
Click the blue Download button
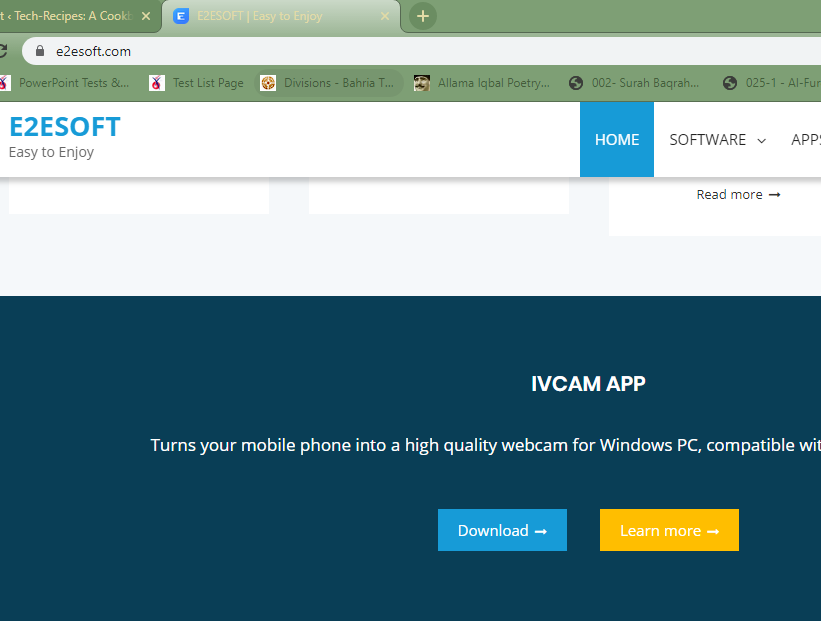[502, 530]
